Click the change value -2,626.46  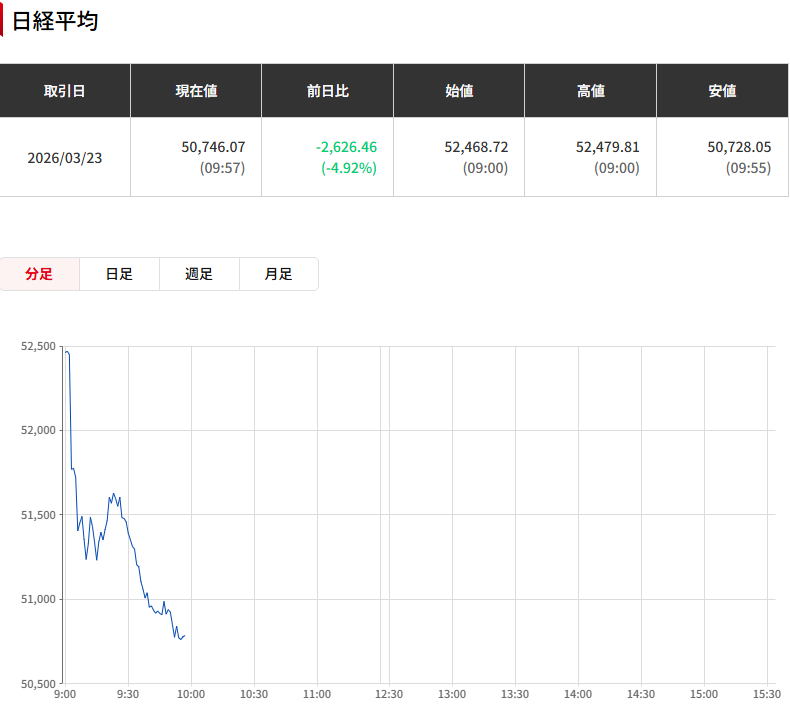pos(346,147)
